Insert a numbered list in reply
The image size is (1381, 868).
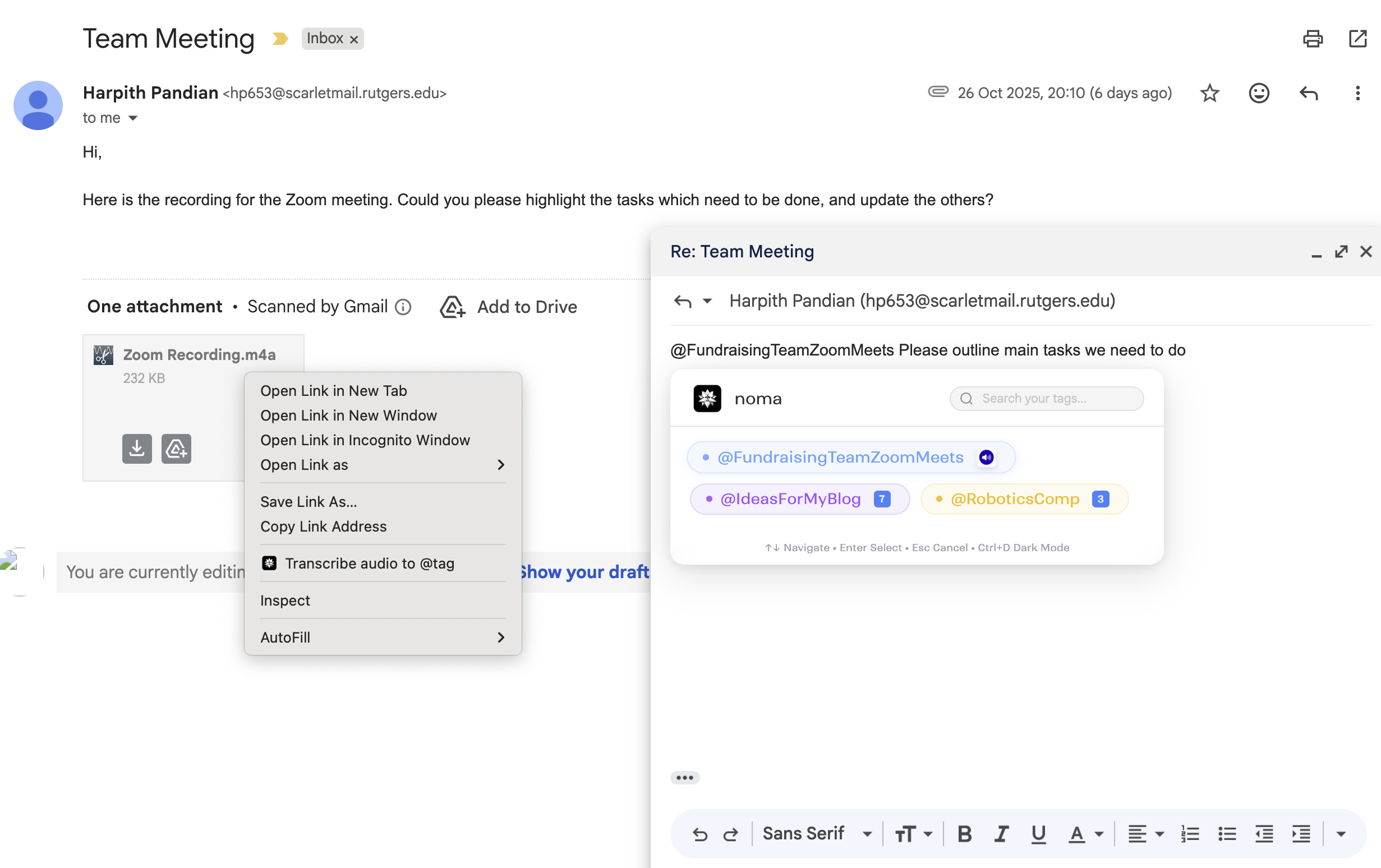click(1190, 834)
